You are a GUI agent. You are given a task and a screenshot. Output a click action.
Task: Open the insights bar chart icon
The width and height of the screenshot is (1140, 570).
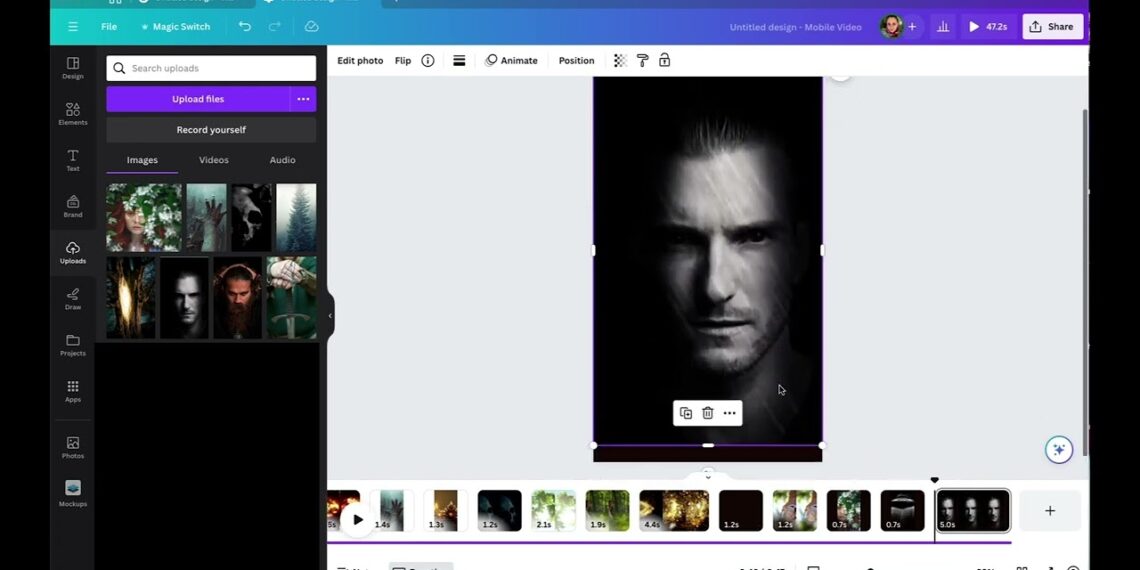point(943,27)
